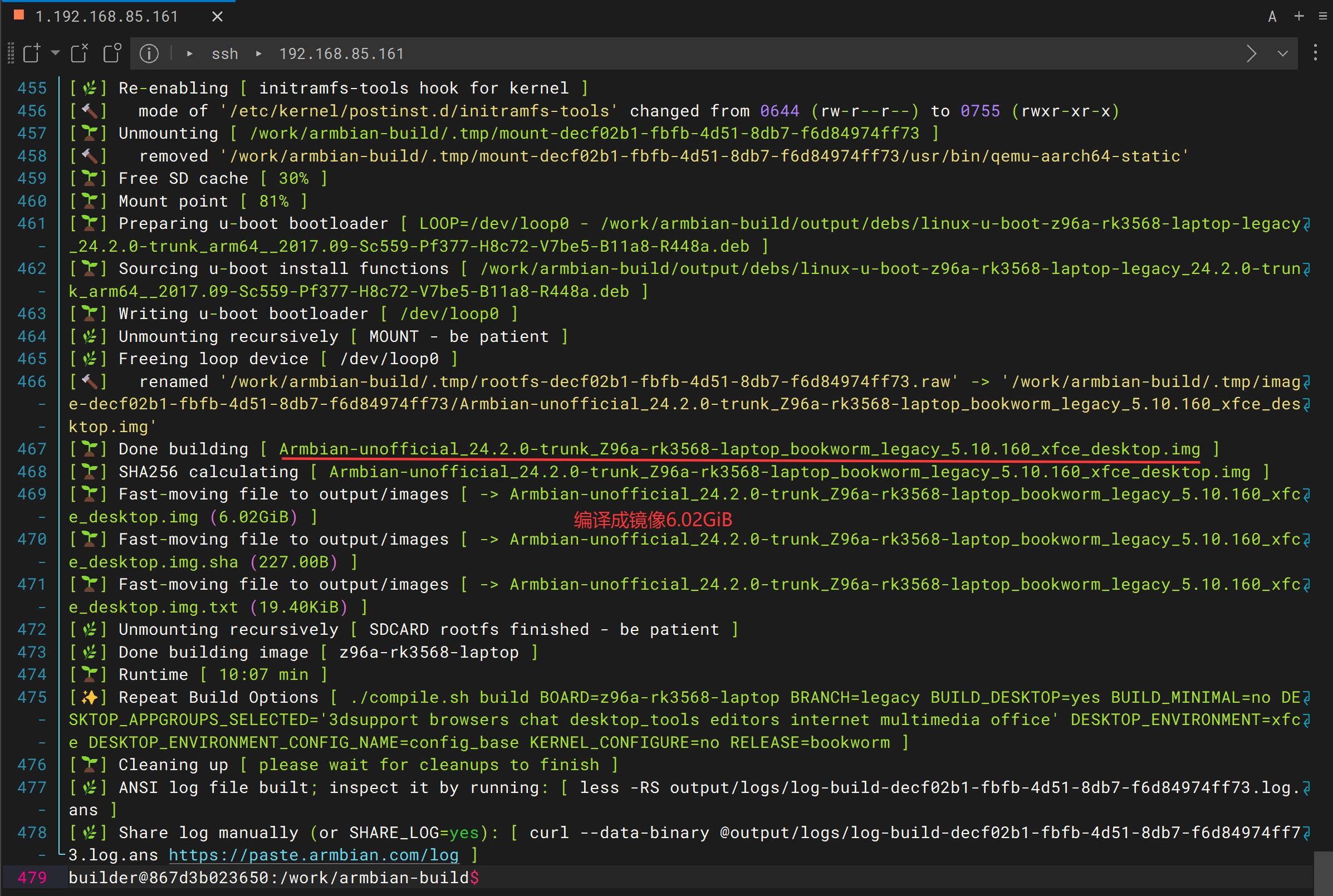Click the new session icon
The image size is (1333, 896).
point(32,53)
